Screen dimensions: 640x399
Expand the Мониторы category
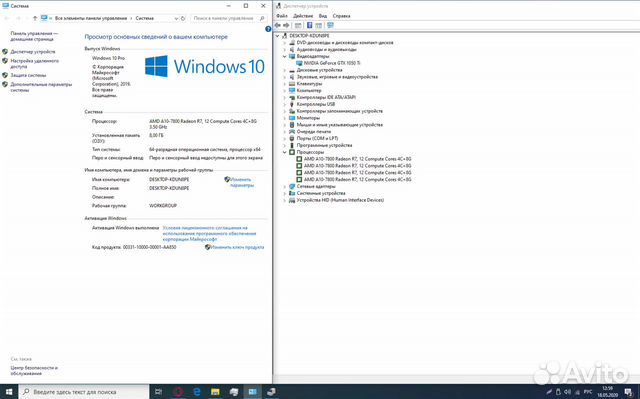(x=285, y=118)
